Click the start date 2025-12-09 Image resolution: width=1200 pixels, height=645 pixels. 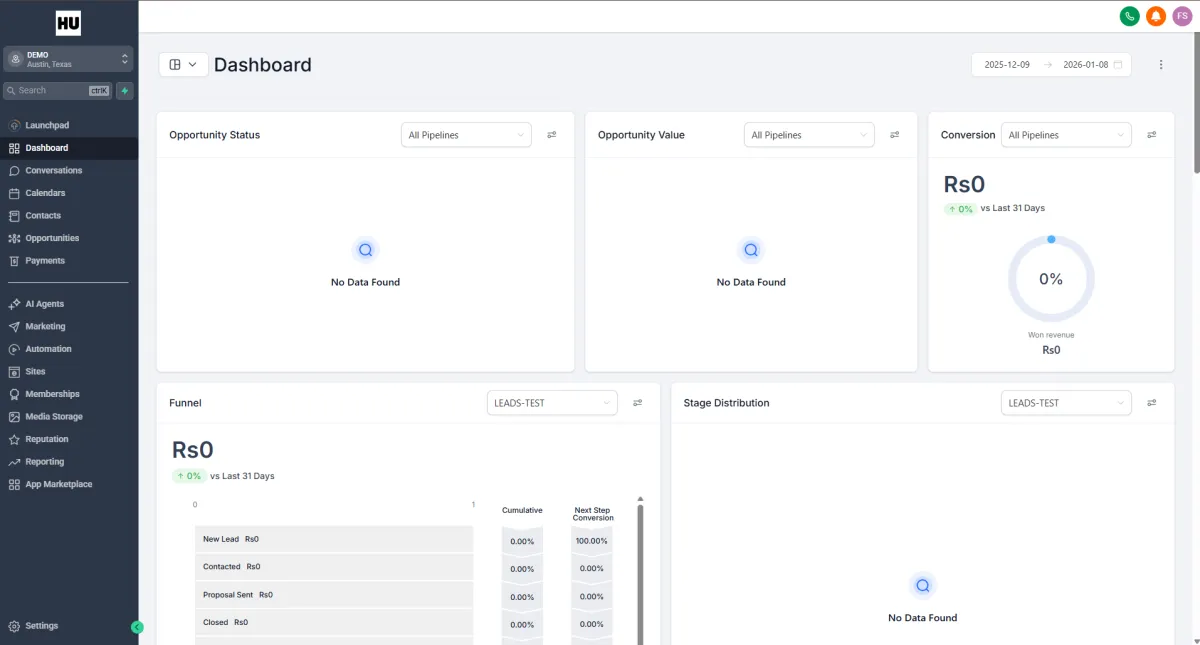point(1007,65)
